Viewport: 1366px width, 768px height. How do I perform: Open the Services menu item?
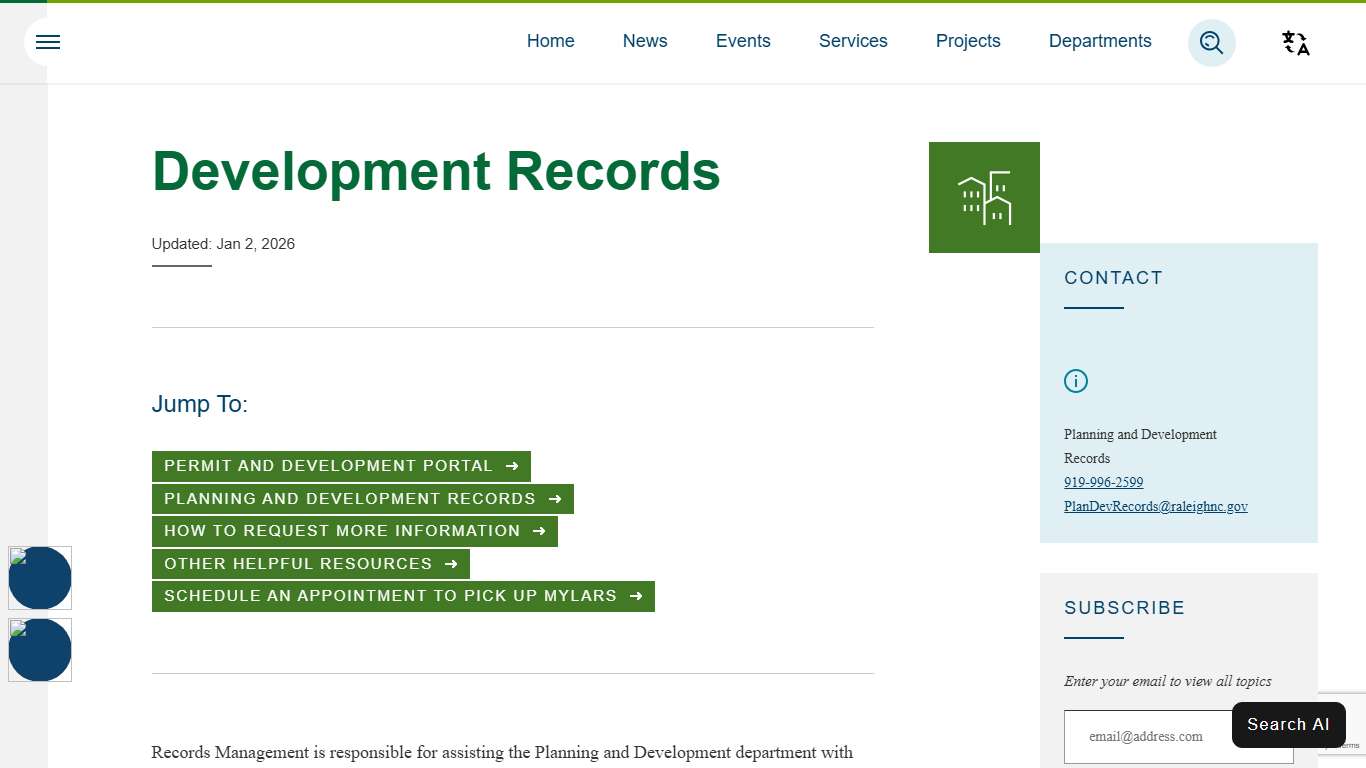853,41
